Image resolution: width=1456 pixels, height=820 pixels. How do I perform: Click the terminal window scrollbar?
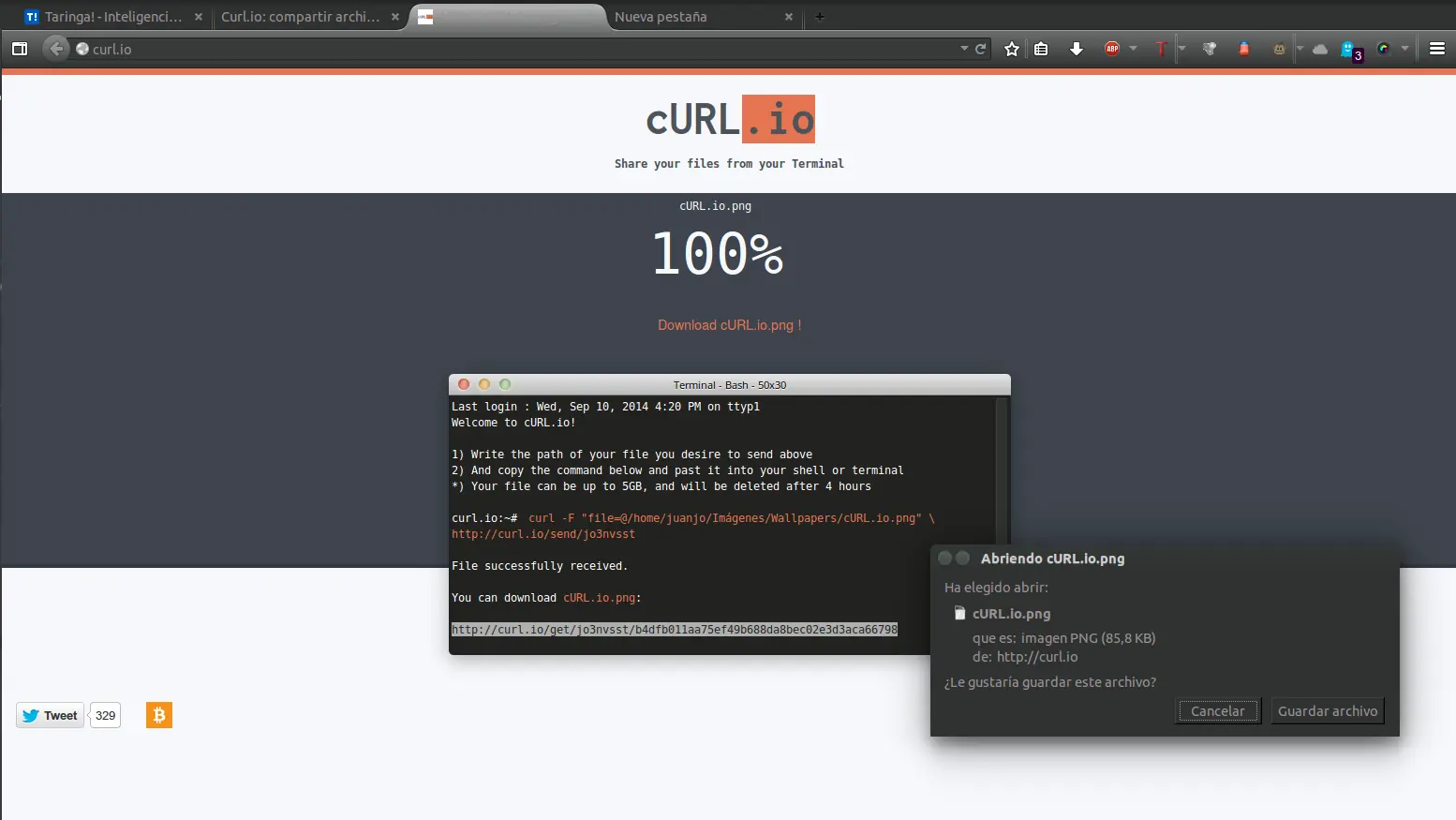click(1002, 469)
